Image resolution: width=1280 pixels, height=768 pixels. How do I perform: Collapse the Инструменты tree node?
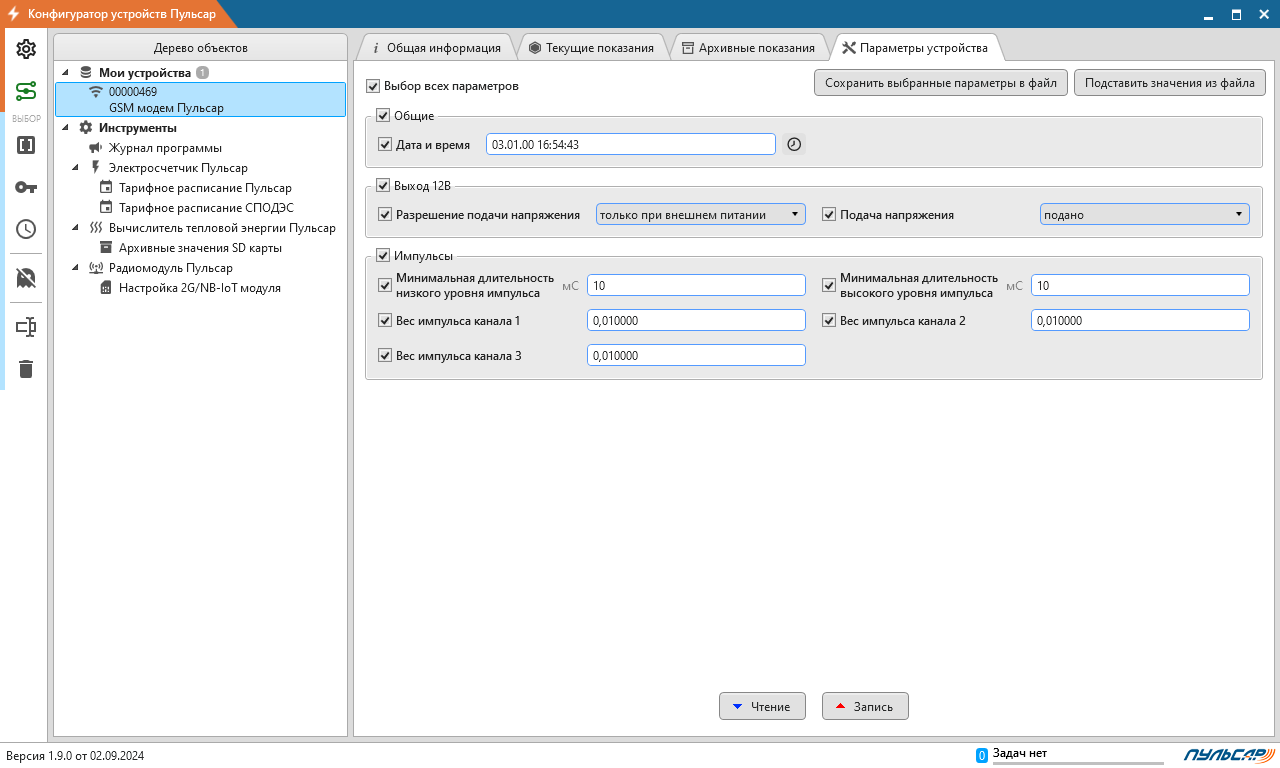(66, 128)
